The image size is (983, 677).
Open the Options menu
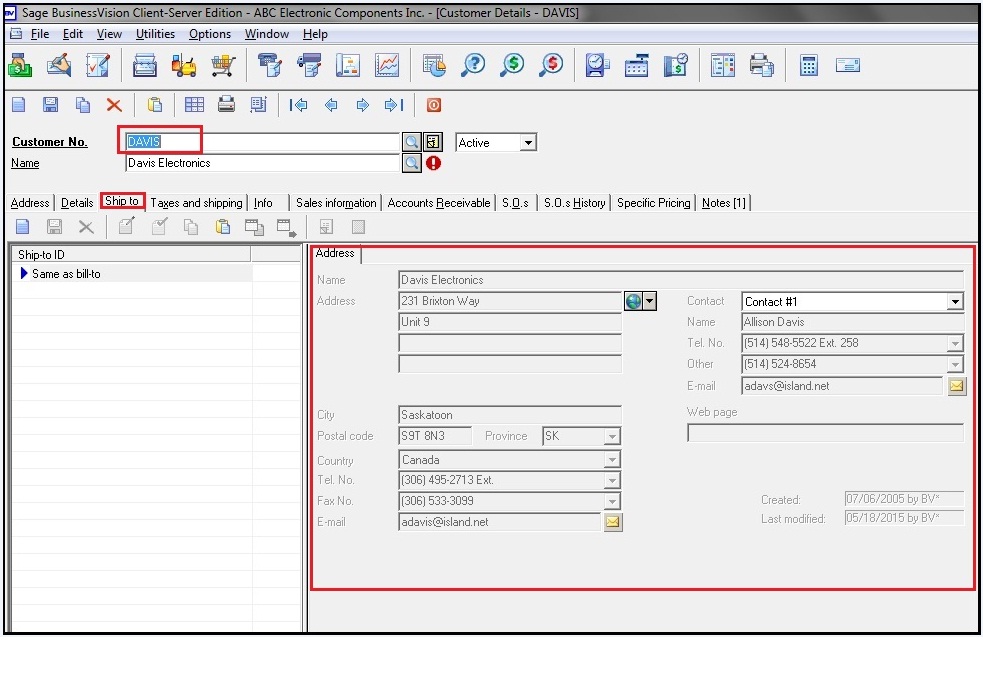tap(209, 34)
